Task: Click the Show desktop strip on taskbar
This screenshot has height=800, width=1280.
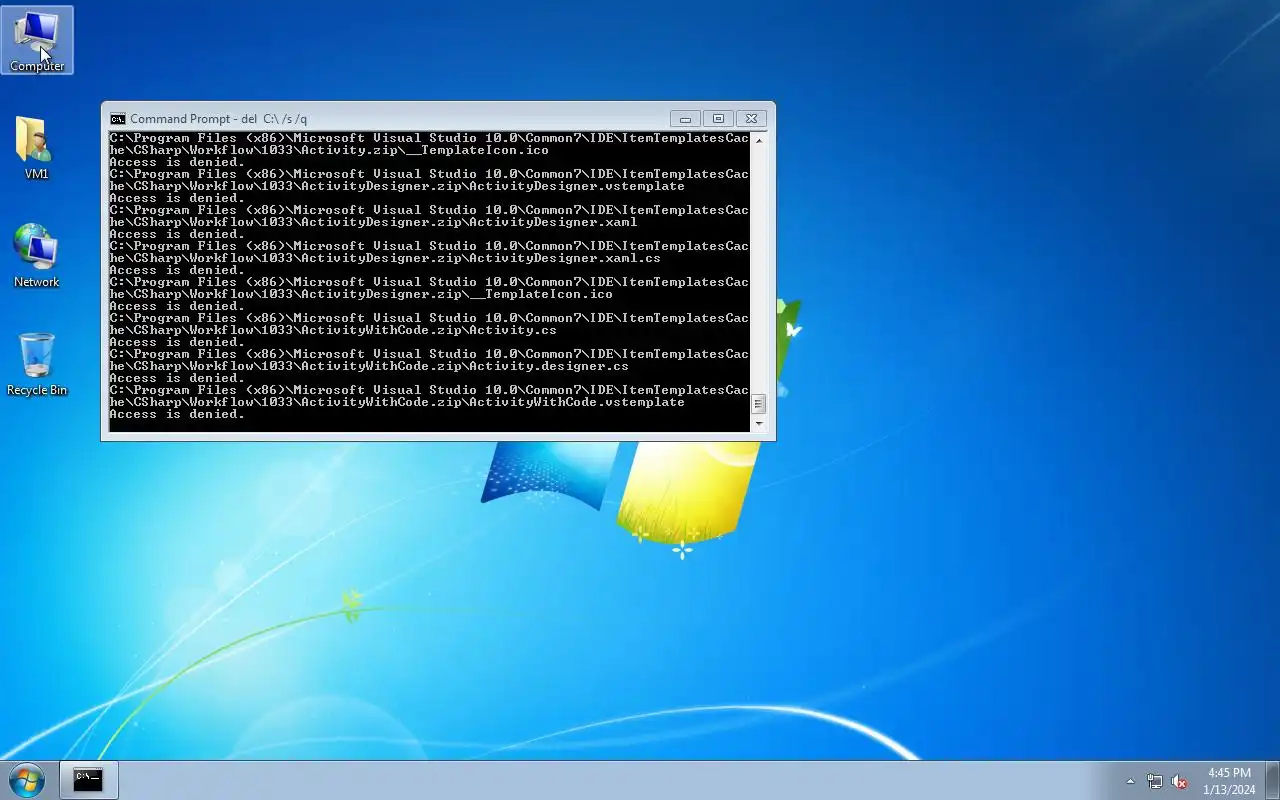Action: (1272, 780)
